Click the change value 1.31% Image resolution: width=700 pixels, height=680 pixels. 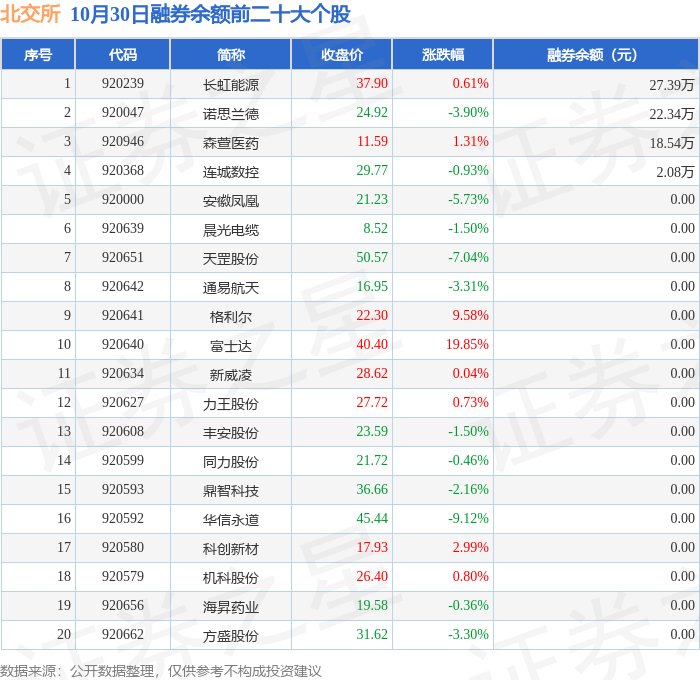pos(471,142)
